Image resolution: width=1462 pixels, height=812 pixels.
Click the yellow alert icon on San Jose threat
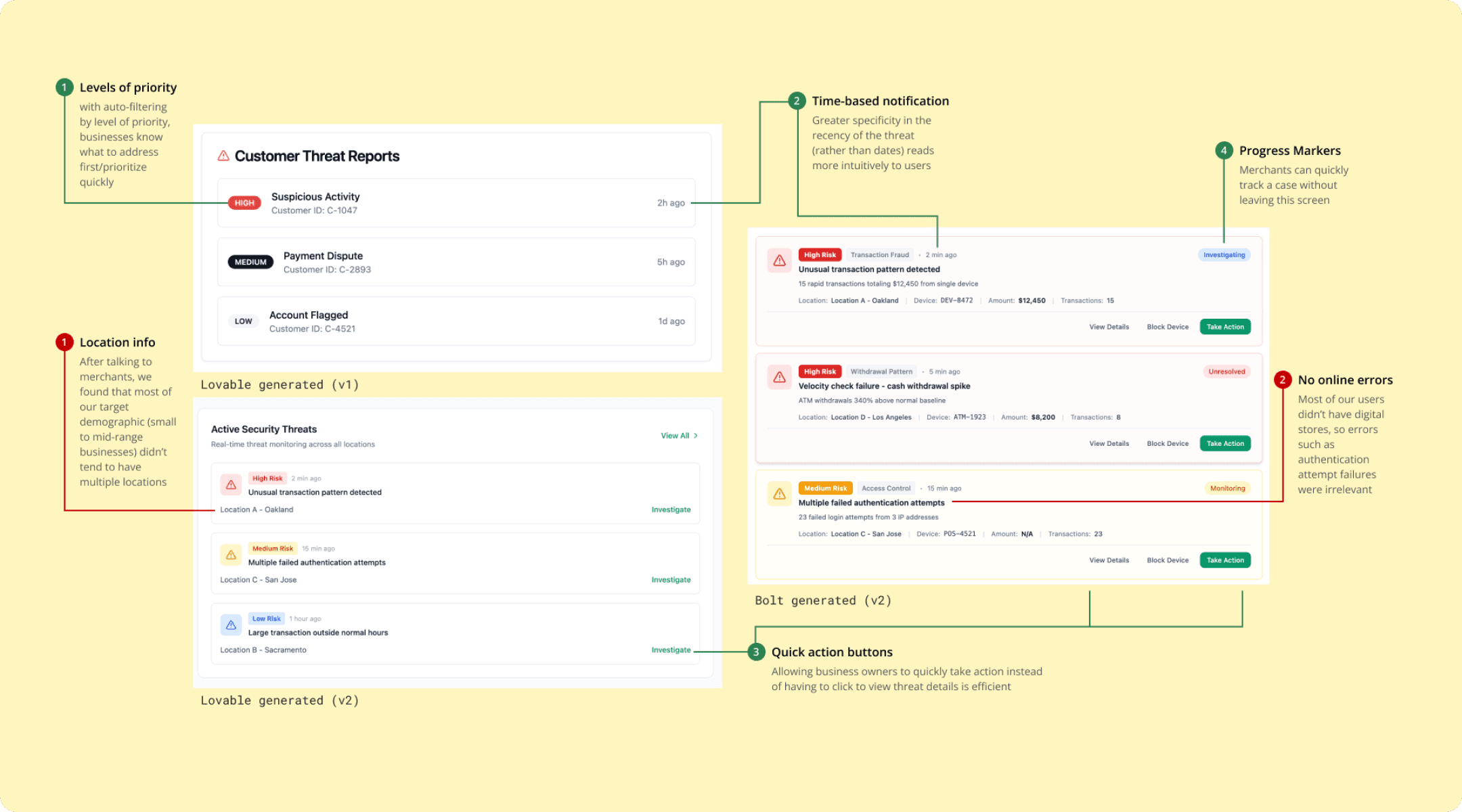point(231,555)
